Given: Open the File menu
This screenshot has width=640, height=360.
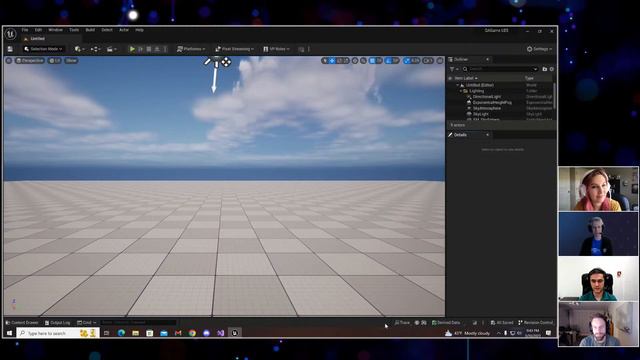Looking at the screenshot, I should pyautogui.click(x=25, y=30).
